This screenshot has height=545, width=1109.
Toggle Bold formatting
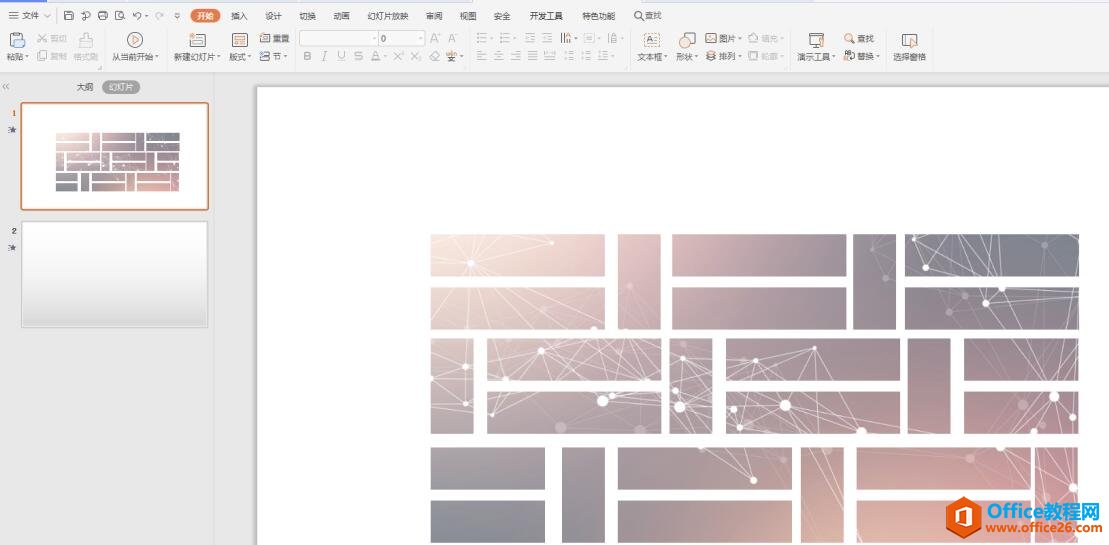coord(307,56)
